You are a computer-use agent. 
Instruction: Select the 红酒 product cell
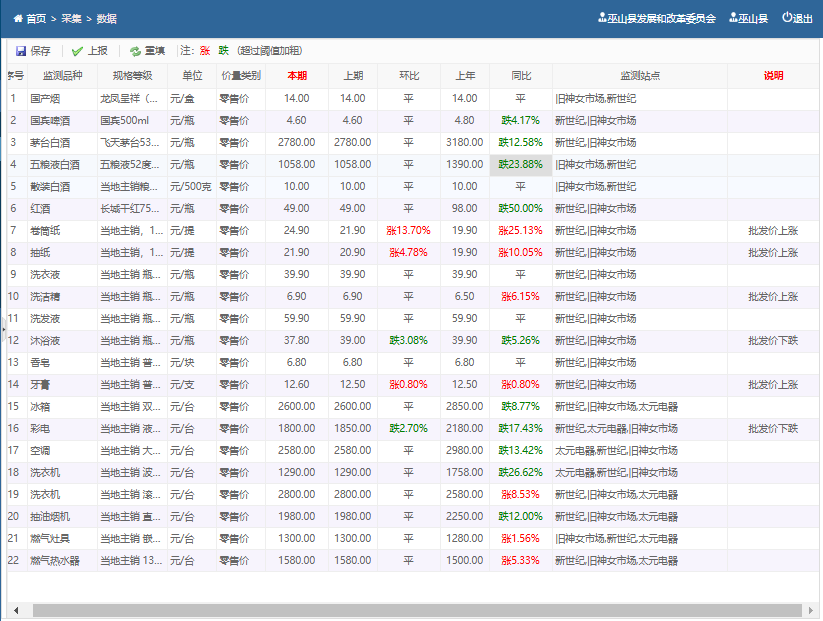click(62, 209)
